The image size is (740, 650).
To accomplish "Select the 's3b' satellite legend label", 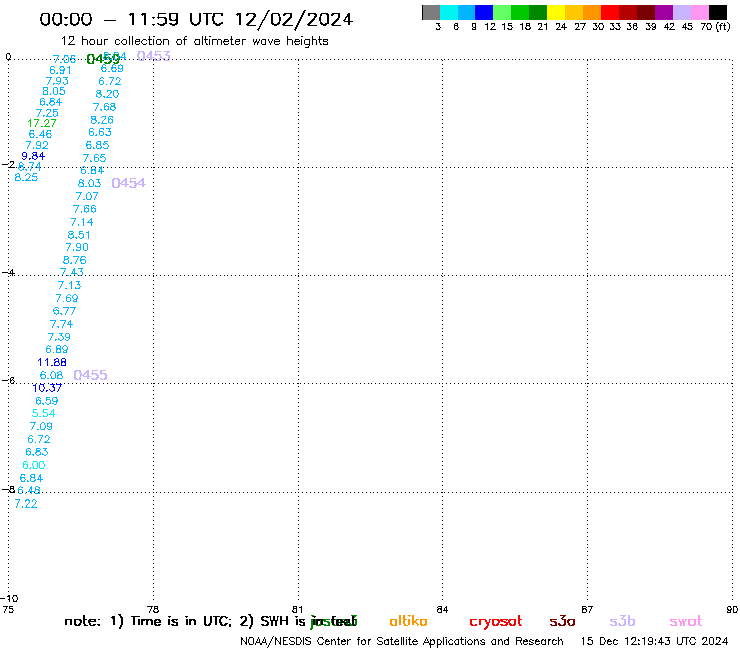I will coord(622,621).
